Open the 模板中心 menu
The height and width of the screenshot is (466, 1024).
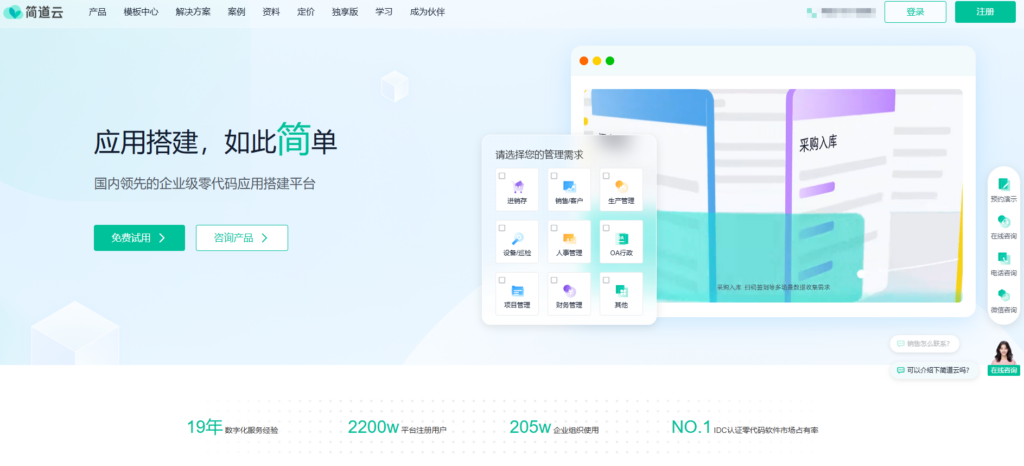[x=141, y=12]
